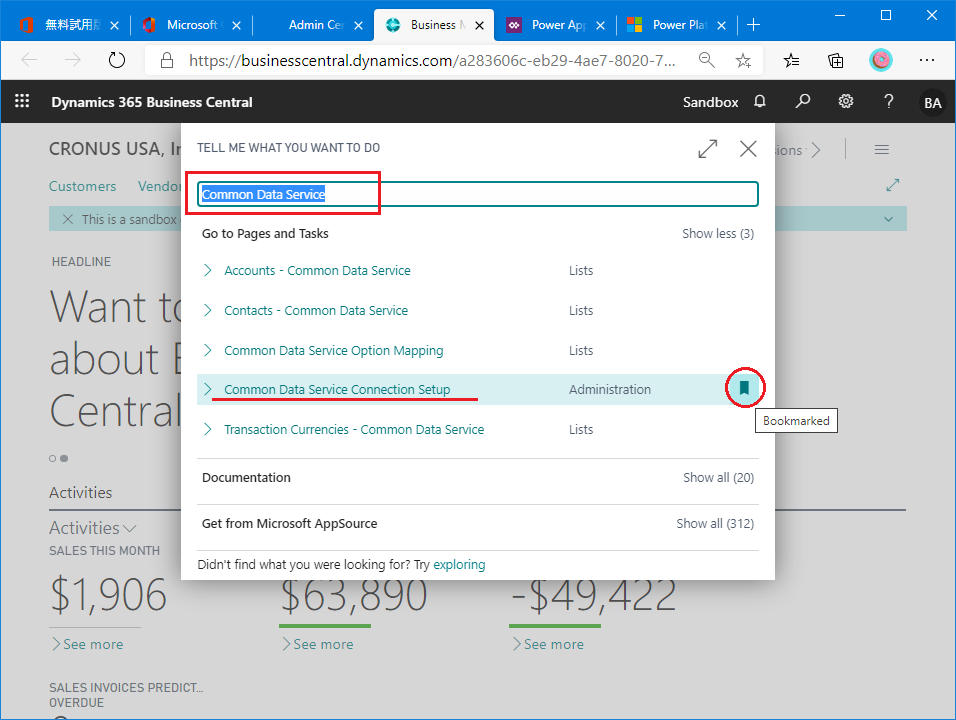The image size is (956, 720).
Task: Expand the role center page view
Action: coord(893,185)
